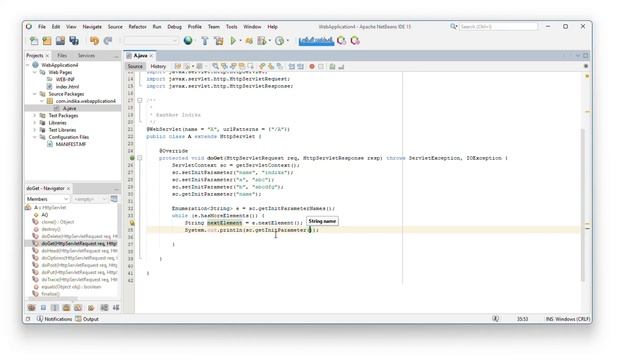Screen dimensions: 640x360
Task: Toggle Show Fields filter in Navigator
Action: pos(43,307)
